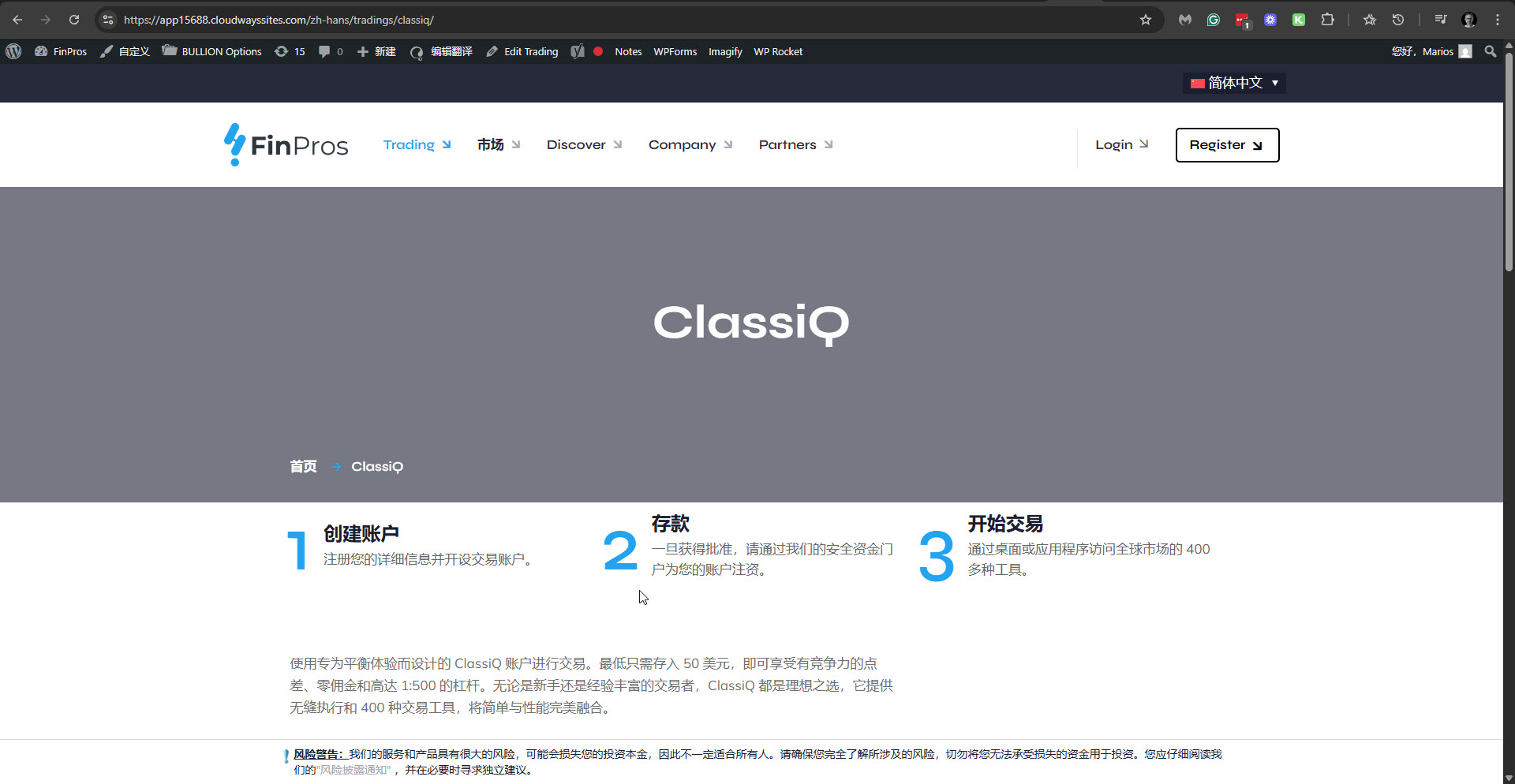
Task: Reload the current page
Action: point(74,20)
